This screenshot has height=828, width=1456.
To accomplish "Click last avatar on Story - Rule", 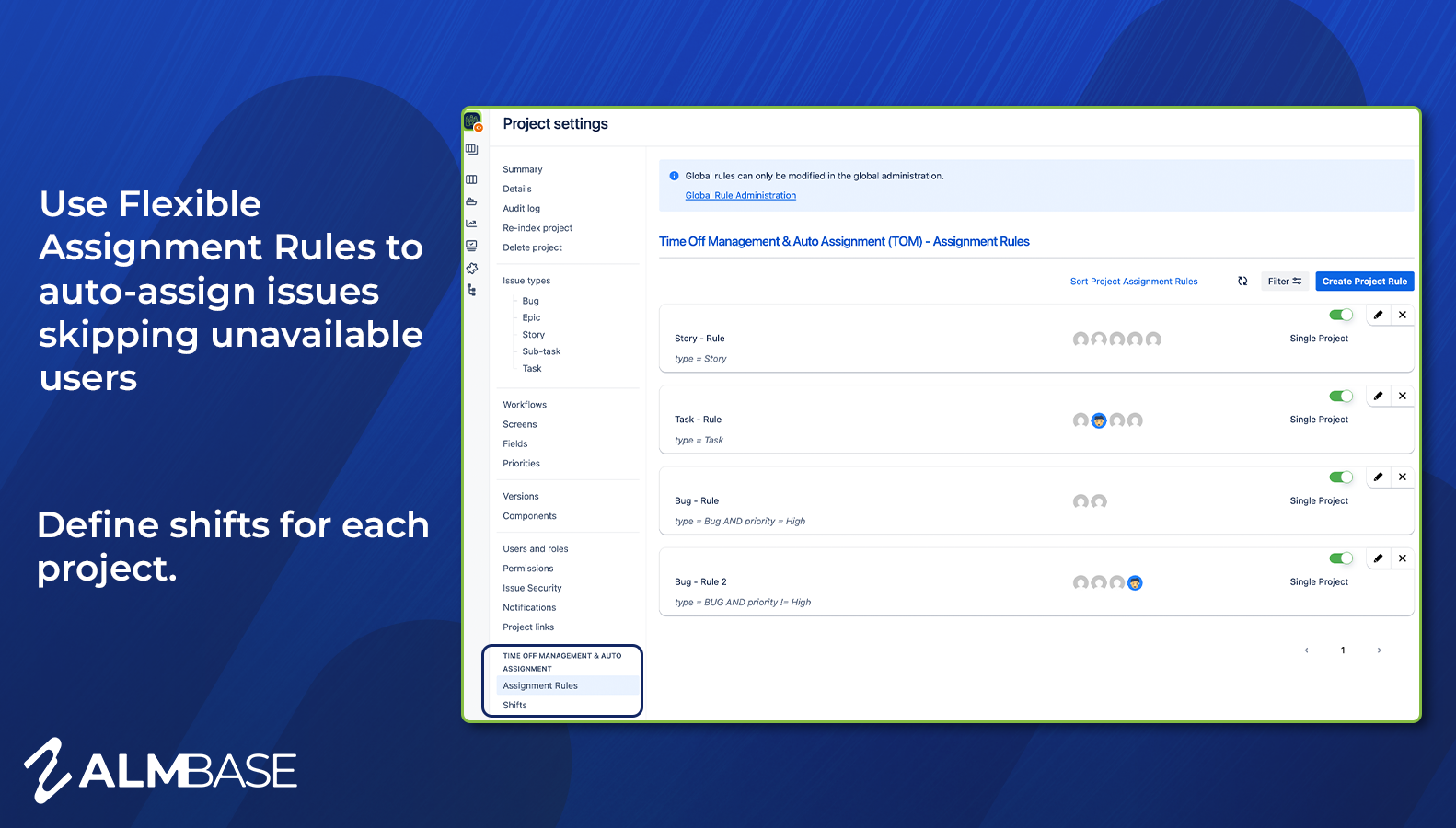I will pos(1153,339).
